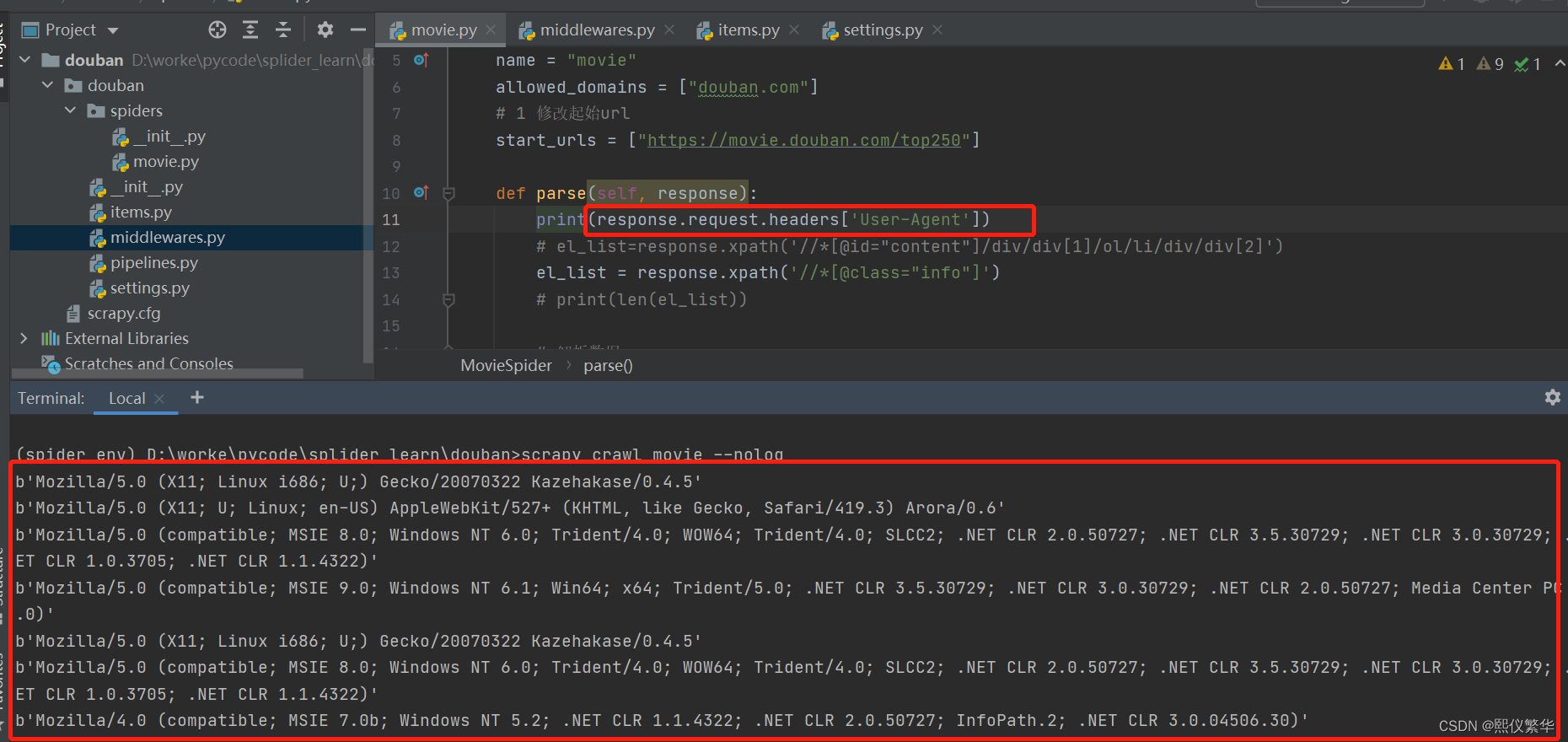Click line number 13 in the gutter
1568x742 pixels.
(391, 273)
